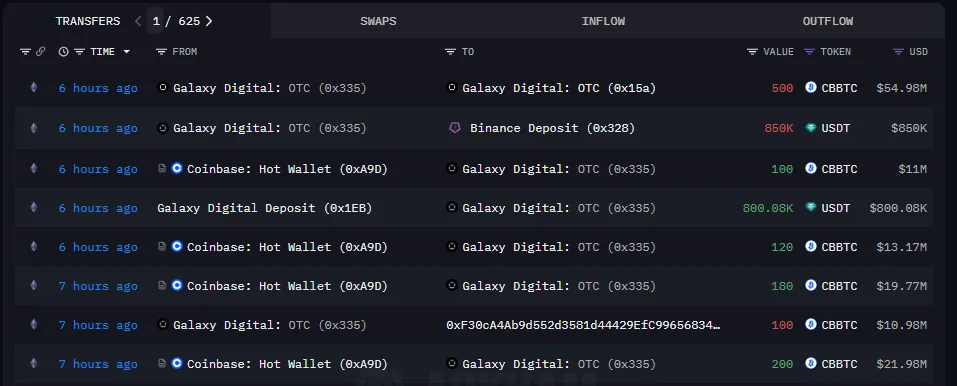Switch to the INFLOW tab
The height and width of the screenshot is (386, 957).
[603, 21]
